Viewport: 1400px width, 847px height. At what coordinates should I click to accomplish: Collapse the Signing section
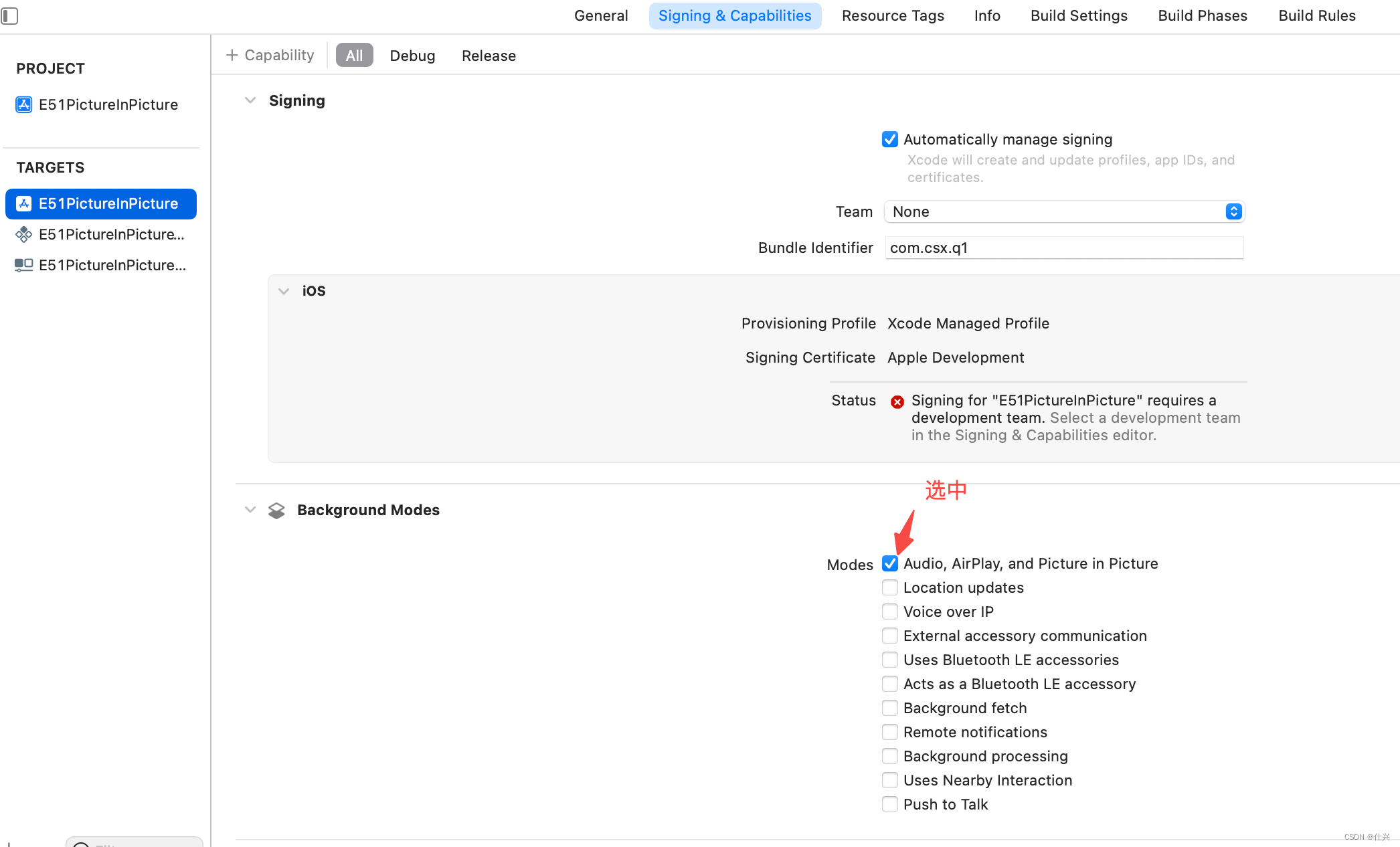click(250, 100)
